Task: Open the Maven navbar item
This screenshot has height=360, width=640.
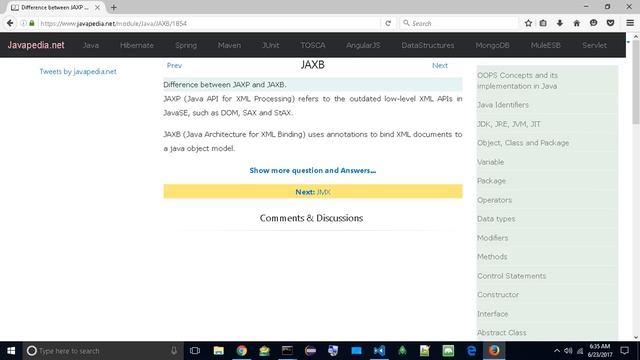Action: (229, 45)
